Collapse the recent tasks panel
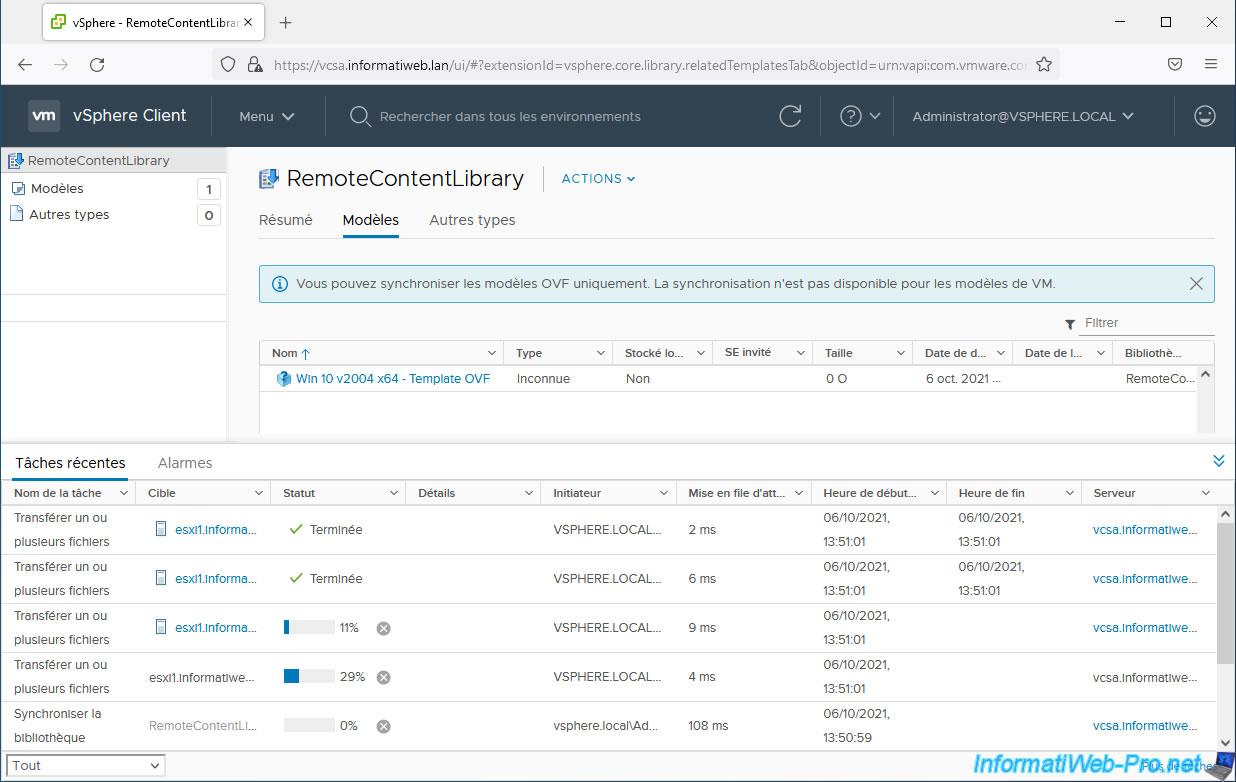The width and height of the screenshot is (1236, 782). (1218, 461)
